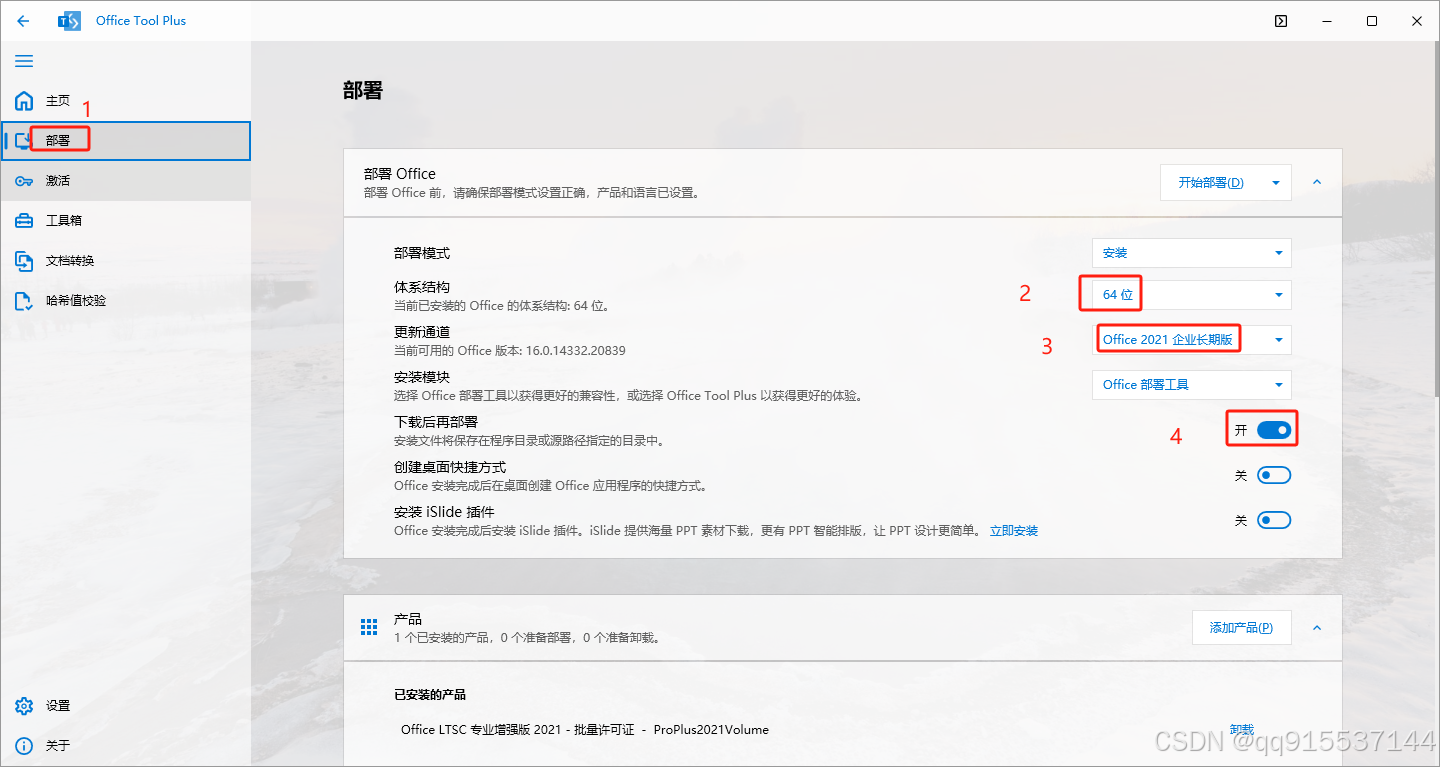Collapse the 产品 section

click(x=1317, y=628)
